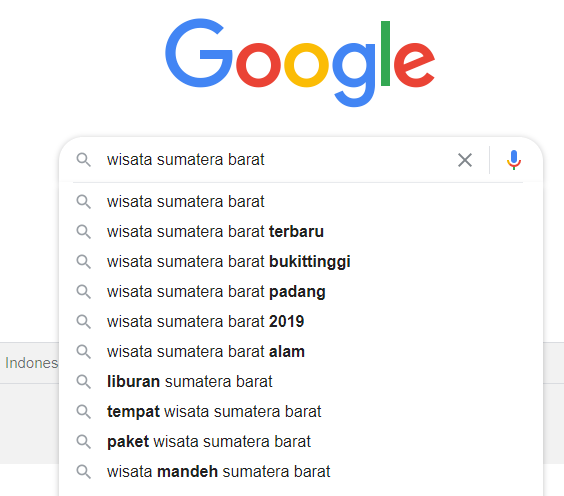
Task: Select 'liburan sumatera barat' suggestion
Action: (x=301, y=382)
